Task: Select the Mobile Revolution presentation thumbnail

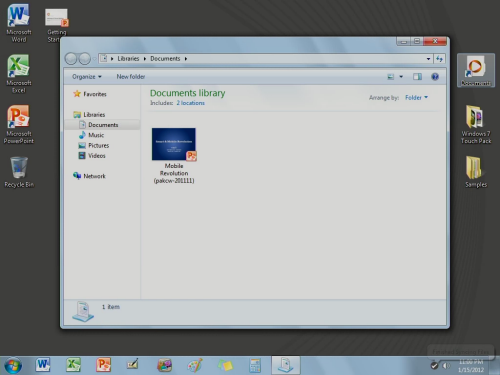Action: [174, 144]
